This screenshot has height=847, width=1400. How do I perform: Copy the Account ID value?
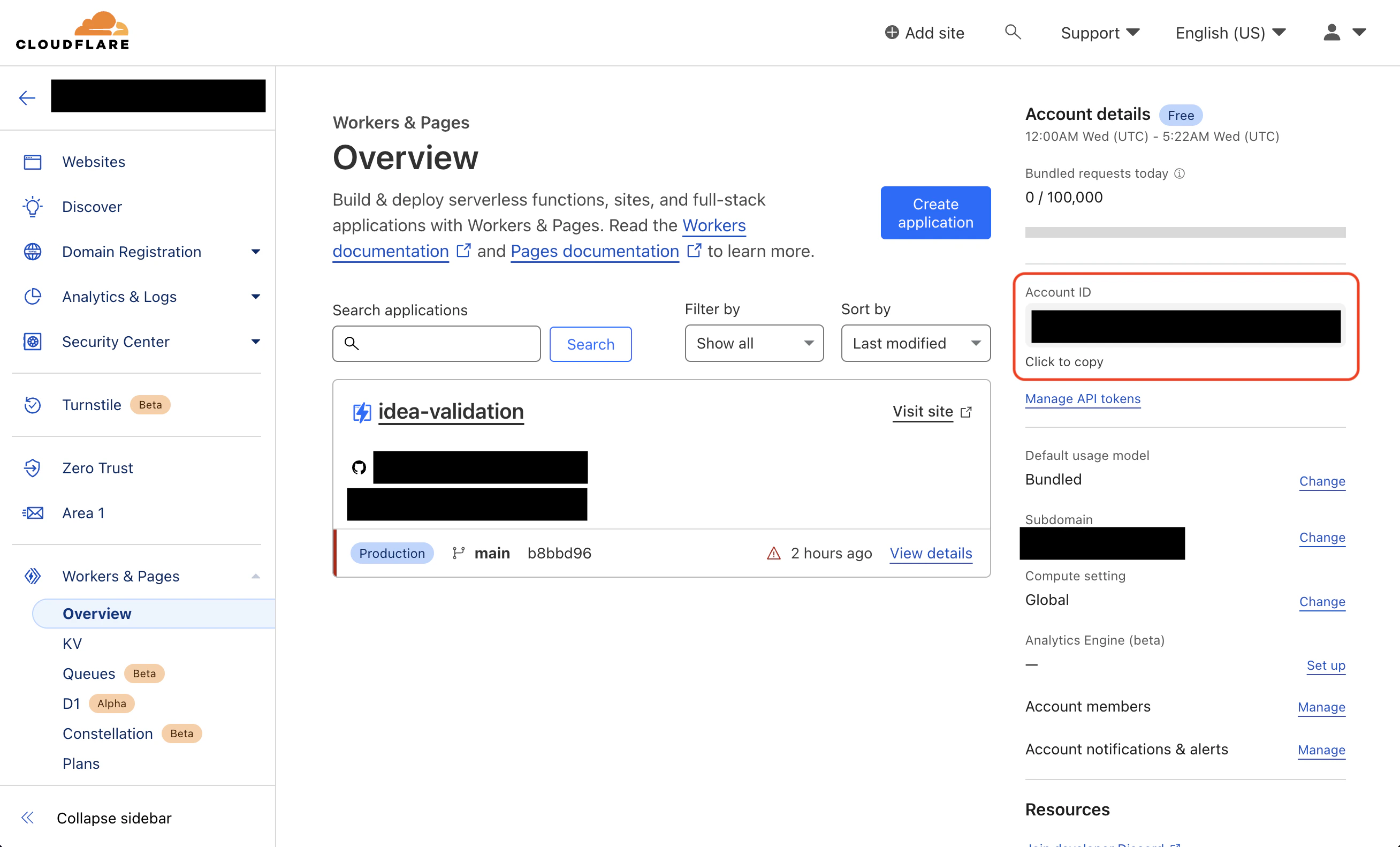[1185, 326]
